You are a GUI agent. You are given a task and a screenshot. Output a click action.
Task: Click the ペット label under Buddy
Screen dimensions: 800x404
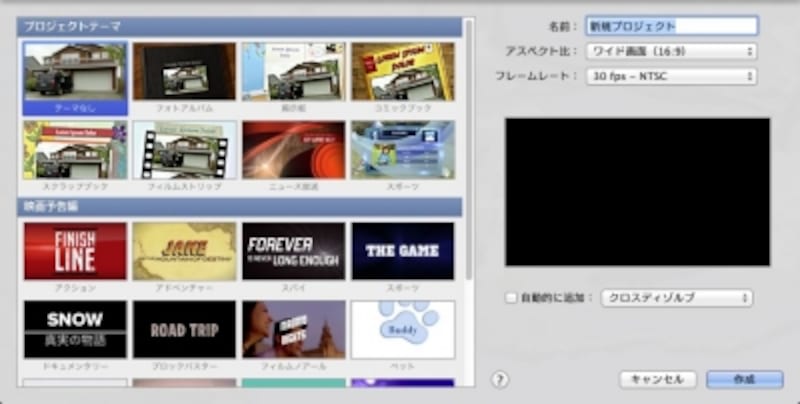pos(403,367)
